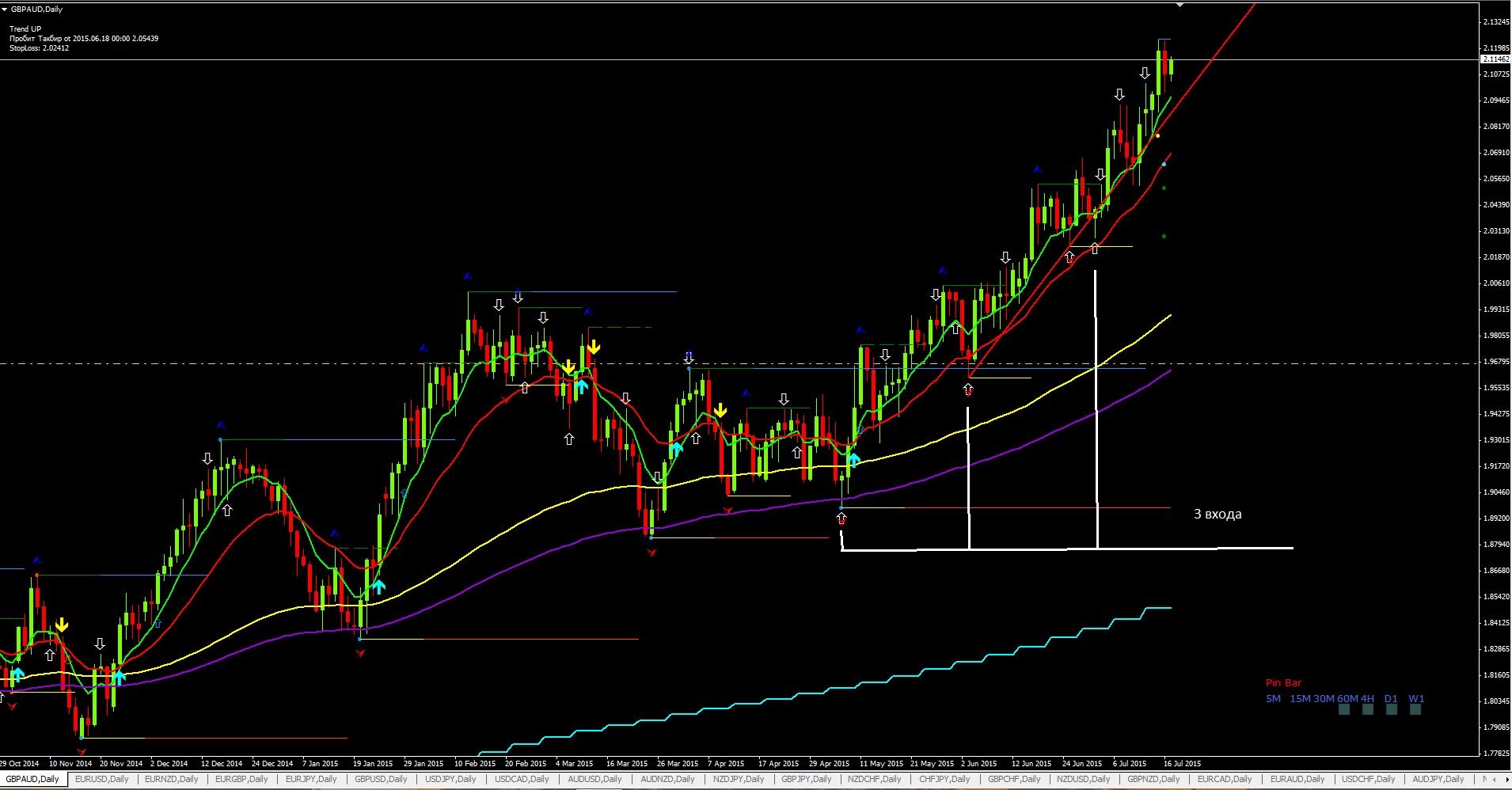Viewport: 1512px width, 790px height.
Task: Open the NZDCHF,Daily chart tab
Action: click(x=876, y=780)
